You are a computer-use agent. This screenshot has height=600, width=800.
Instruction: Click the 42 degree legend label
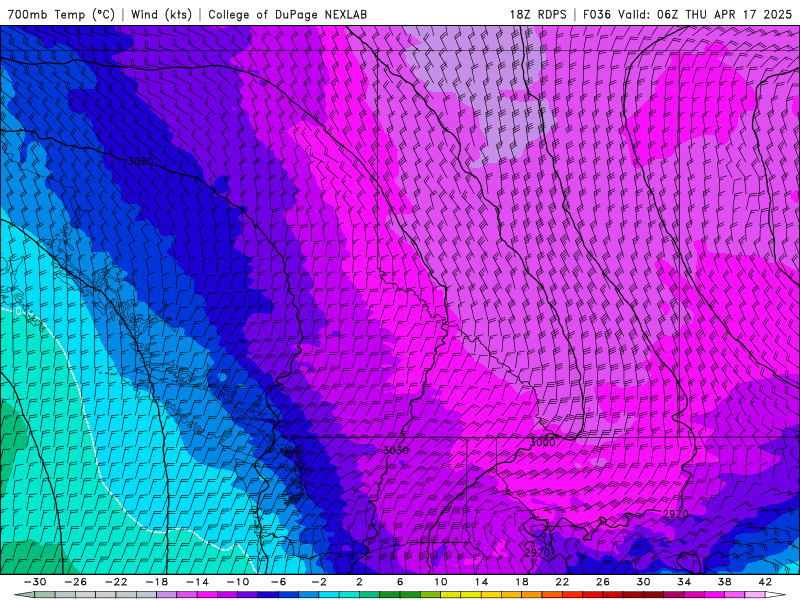coord(765,582)
